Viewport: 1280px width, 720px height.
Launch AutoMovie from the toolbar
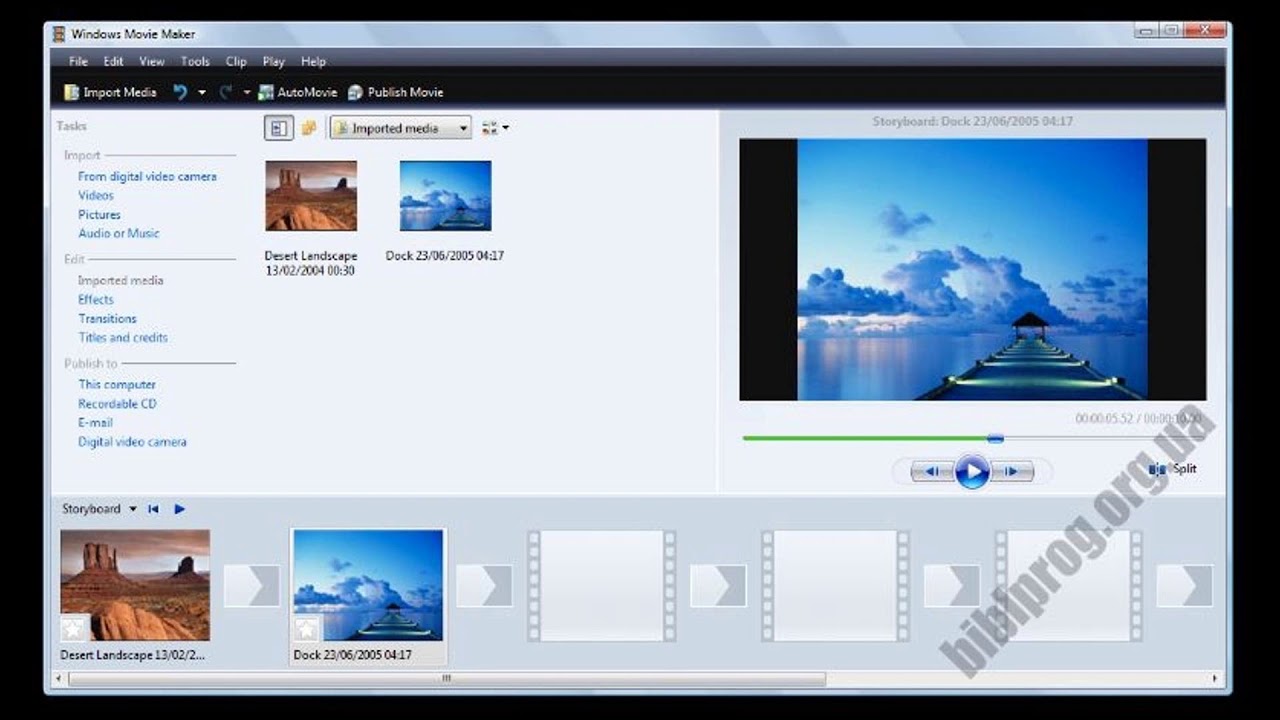point(297,92)
